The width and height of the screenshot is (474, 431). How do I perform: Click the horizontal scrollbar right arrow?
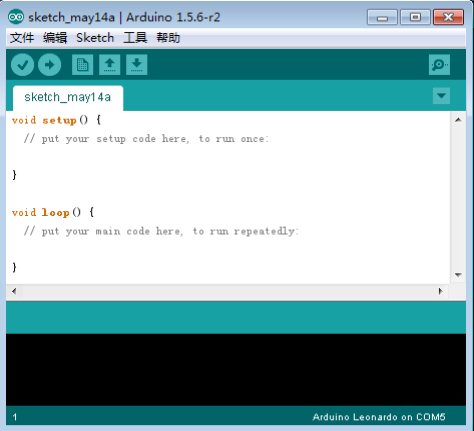tap(441, 291)
